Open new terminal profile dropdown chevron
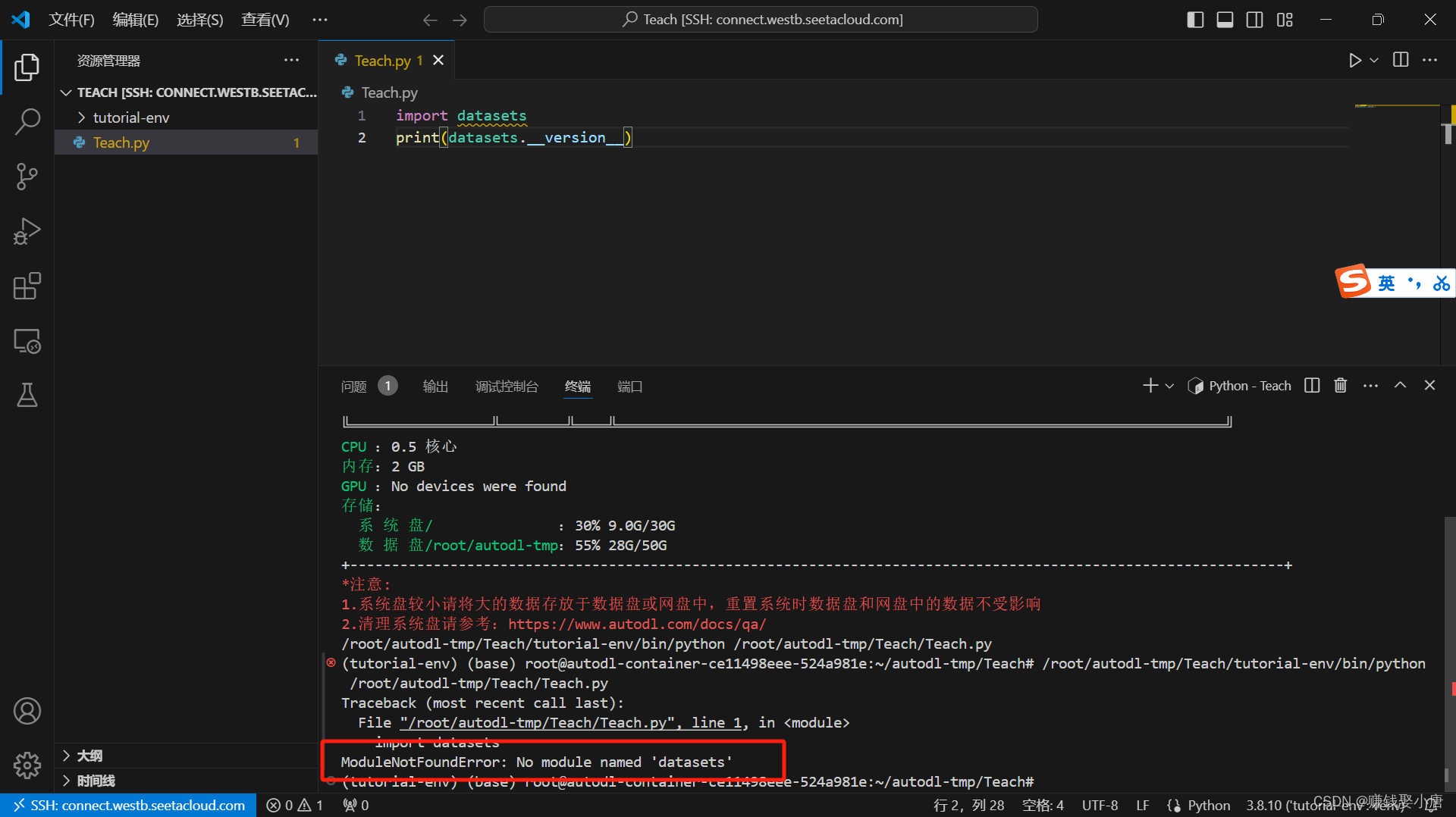Screen dimensions: 1456x817 (1169, 386)
